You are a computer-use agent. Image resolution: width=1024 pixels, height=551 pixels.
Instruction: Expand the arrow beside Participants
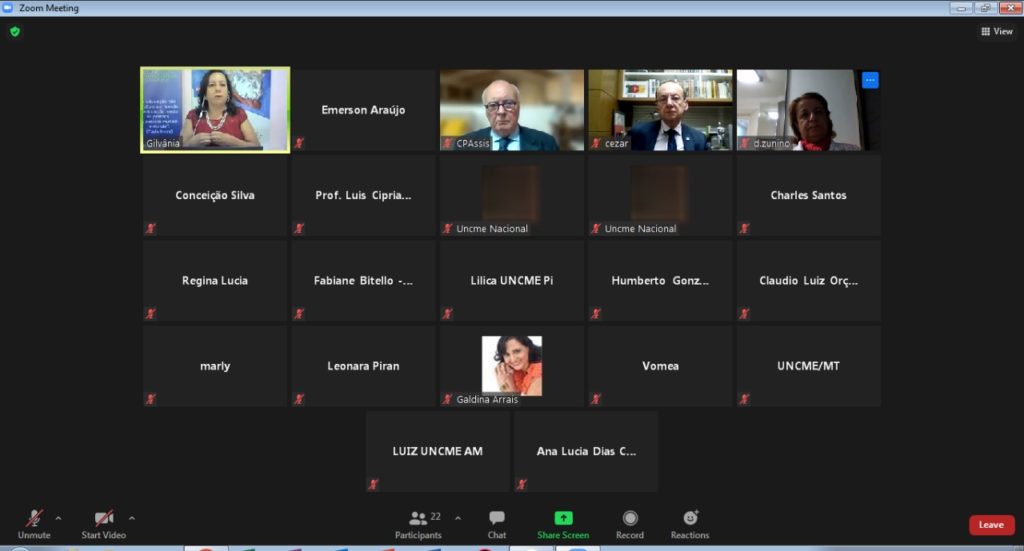[458, 518]
